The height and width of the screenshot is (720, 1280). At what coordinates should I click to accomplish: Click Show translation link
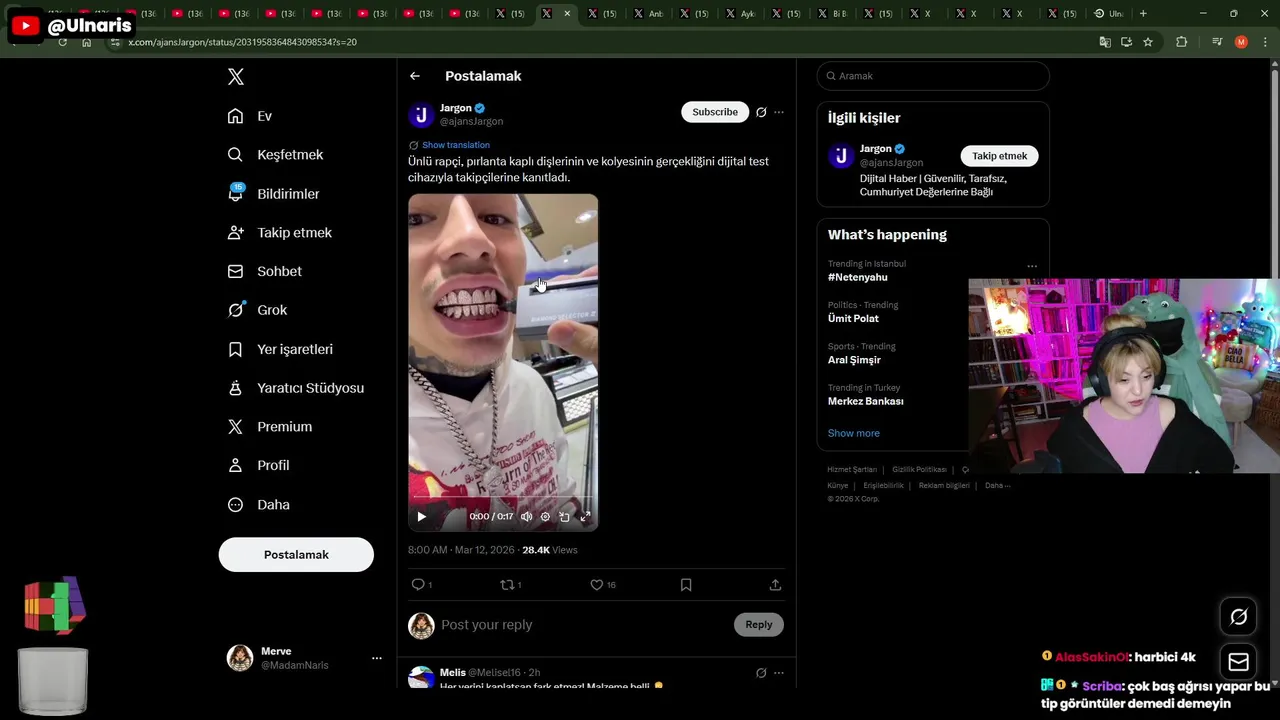[x=456, y=145]
